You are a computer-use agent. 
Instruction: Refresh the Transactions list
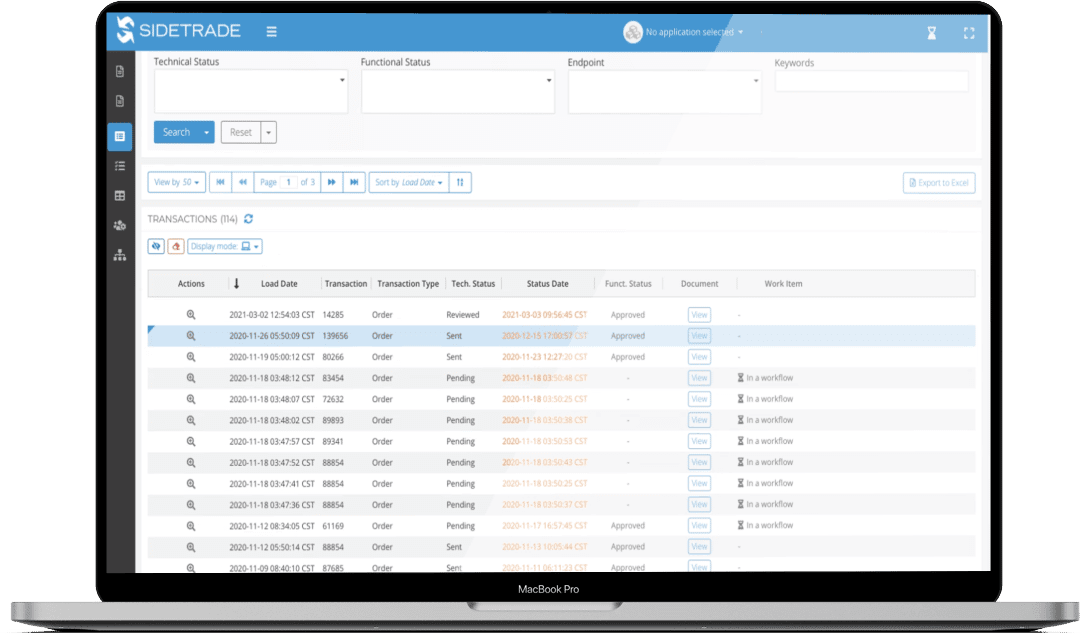(x=248, y=219)
